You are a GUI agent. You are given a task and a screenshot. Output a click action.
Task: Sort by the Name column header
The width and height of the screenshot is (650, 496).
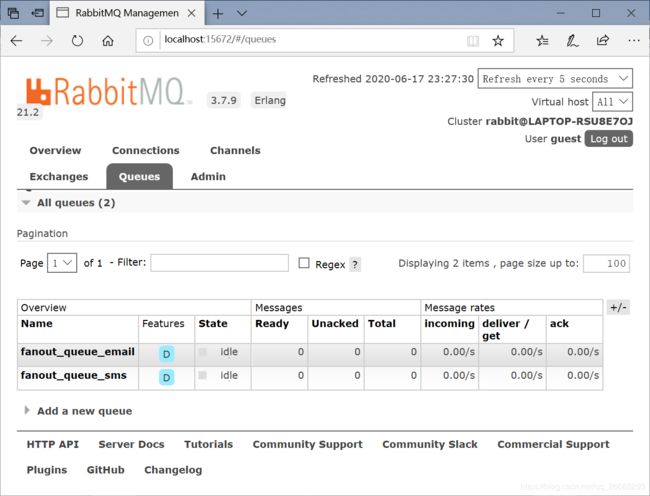(36, 324)
